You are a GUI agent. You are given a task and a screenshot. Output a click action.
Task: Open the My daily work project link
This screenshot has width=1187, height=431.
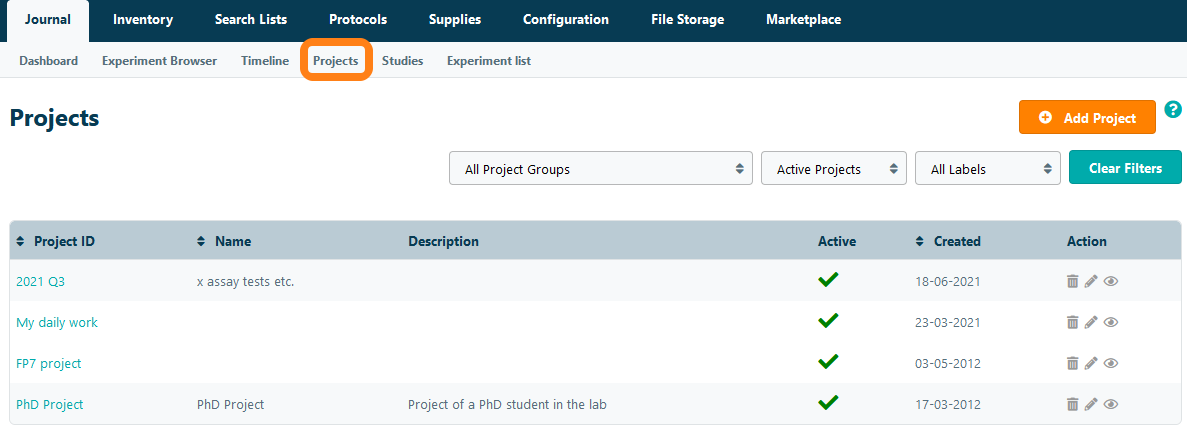(x=57, y=323)
